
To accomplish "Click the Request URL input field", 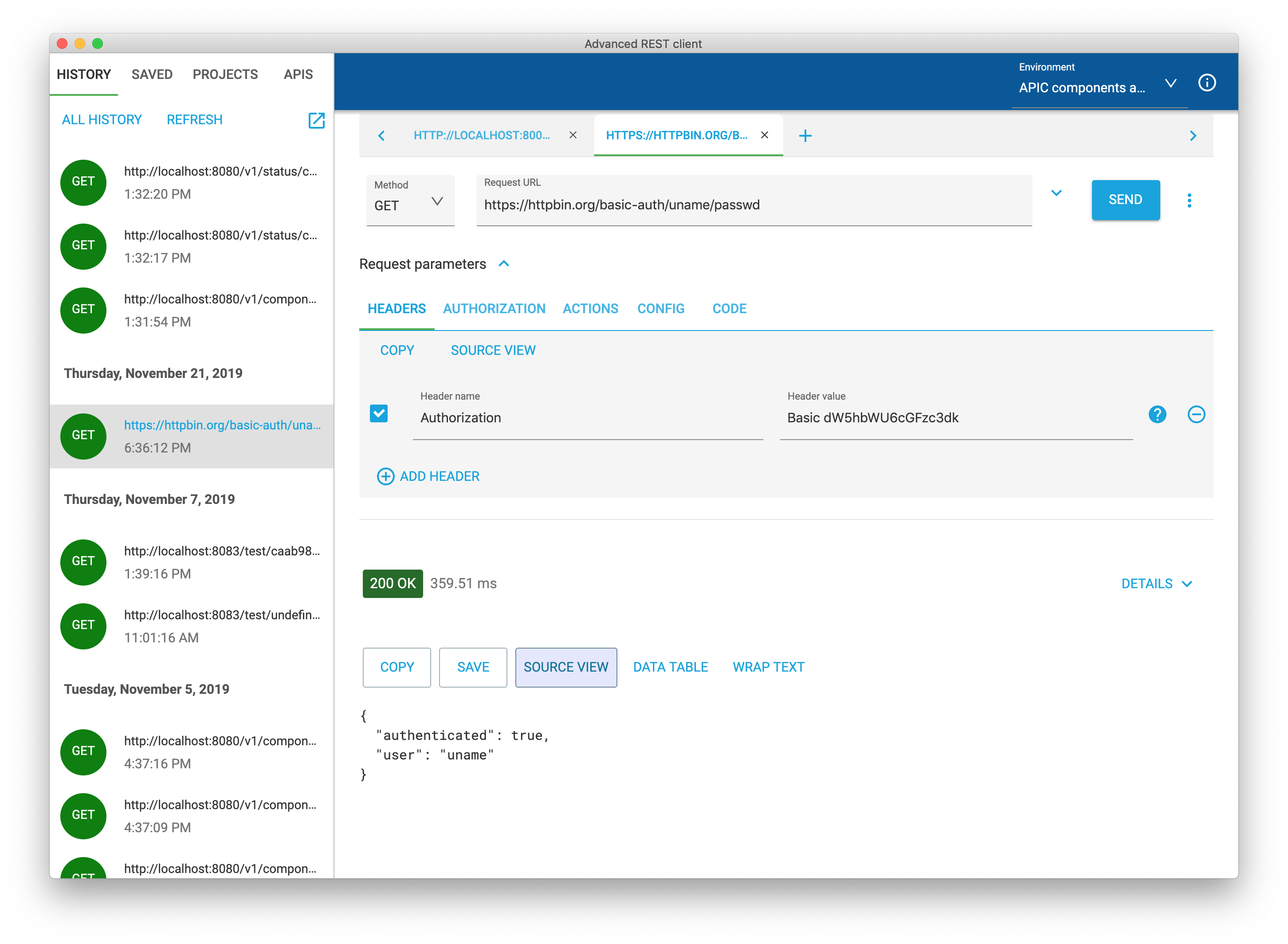I will (x=754, y=205).
